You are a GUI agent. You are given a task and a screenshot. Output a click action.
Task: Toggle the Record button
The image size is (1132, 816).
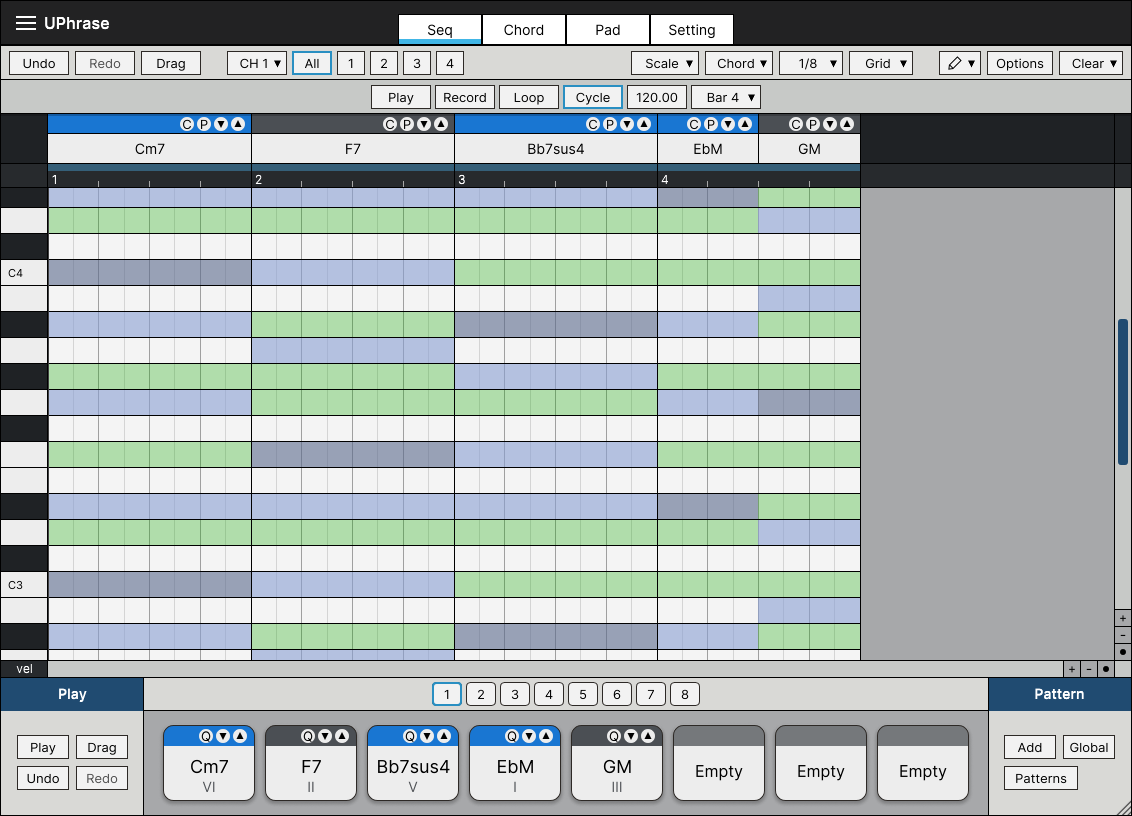click(x=465, y=97)
